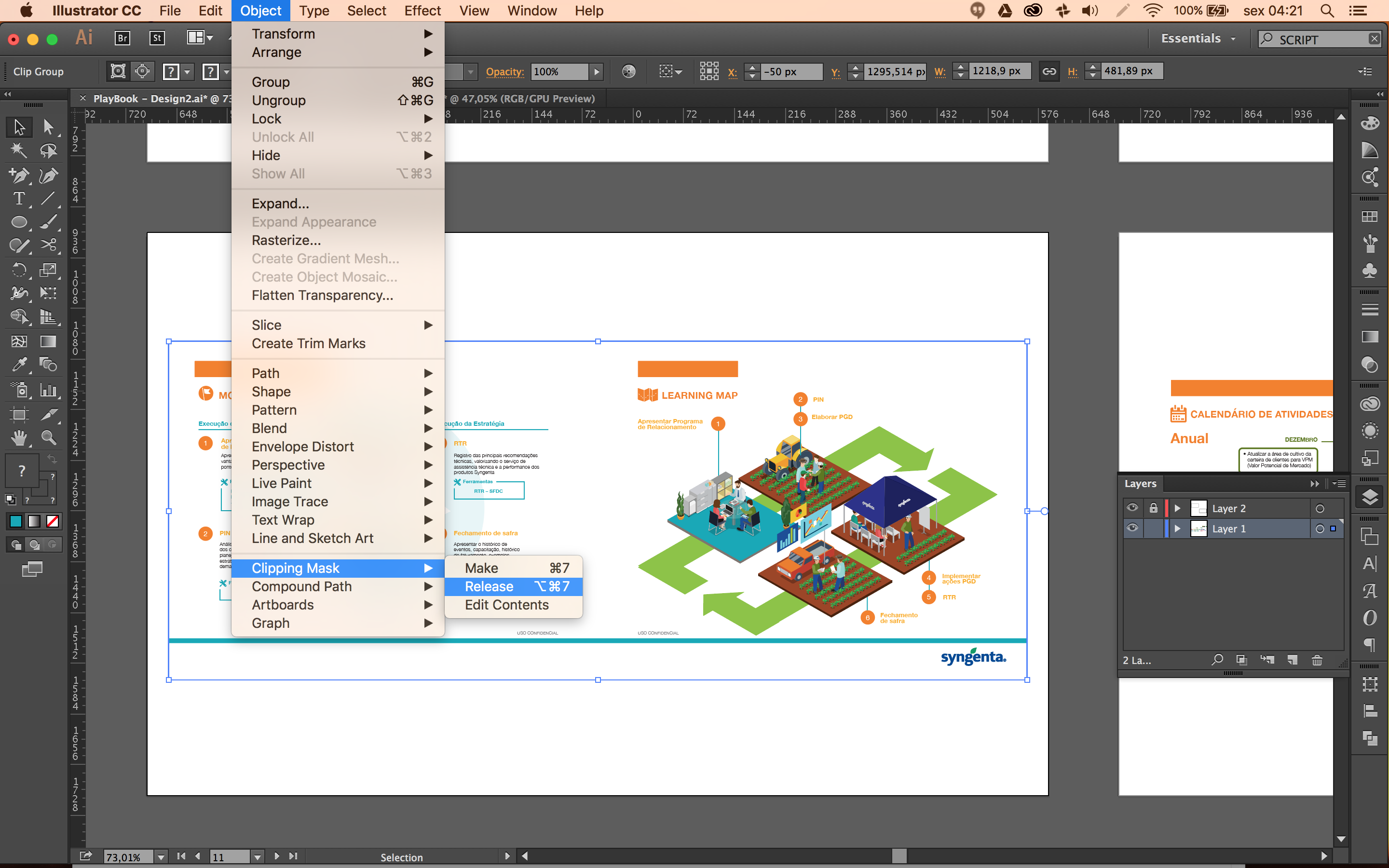Select the Hand tool

click(x=19, y=438)
